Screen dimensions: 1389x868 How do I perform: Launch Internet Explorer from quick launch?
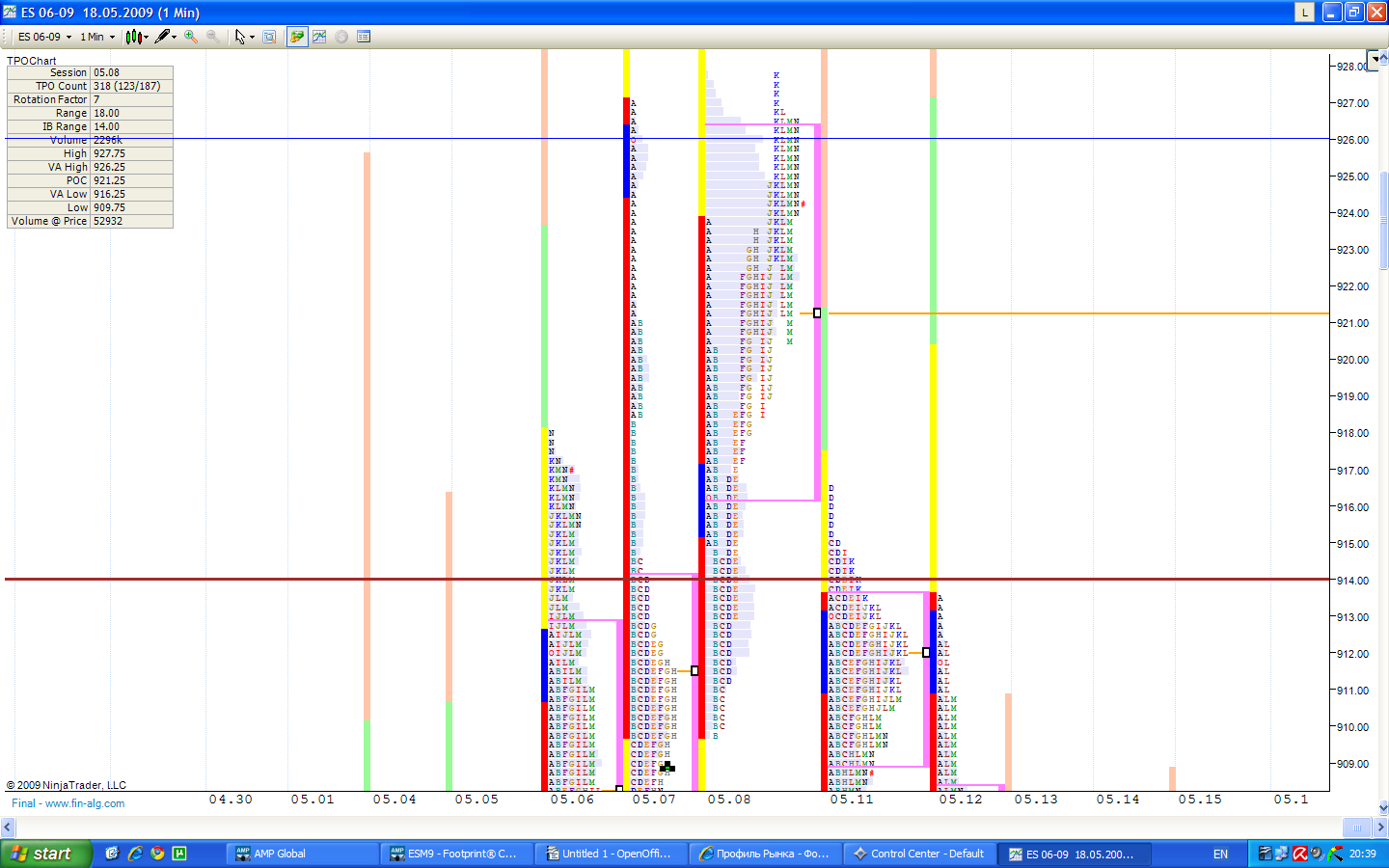[135, 854]
